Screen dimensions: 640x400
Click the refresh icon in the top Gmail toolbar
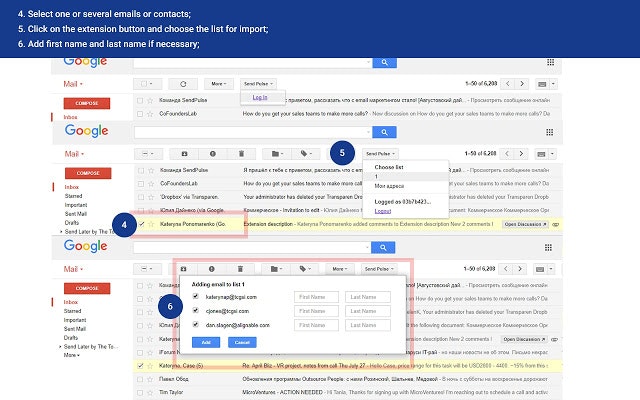pyautogui.click(x=183, y=84)
